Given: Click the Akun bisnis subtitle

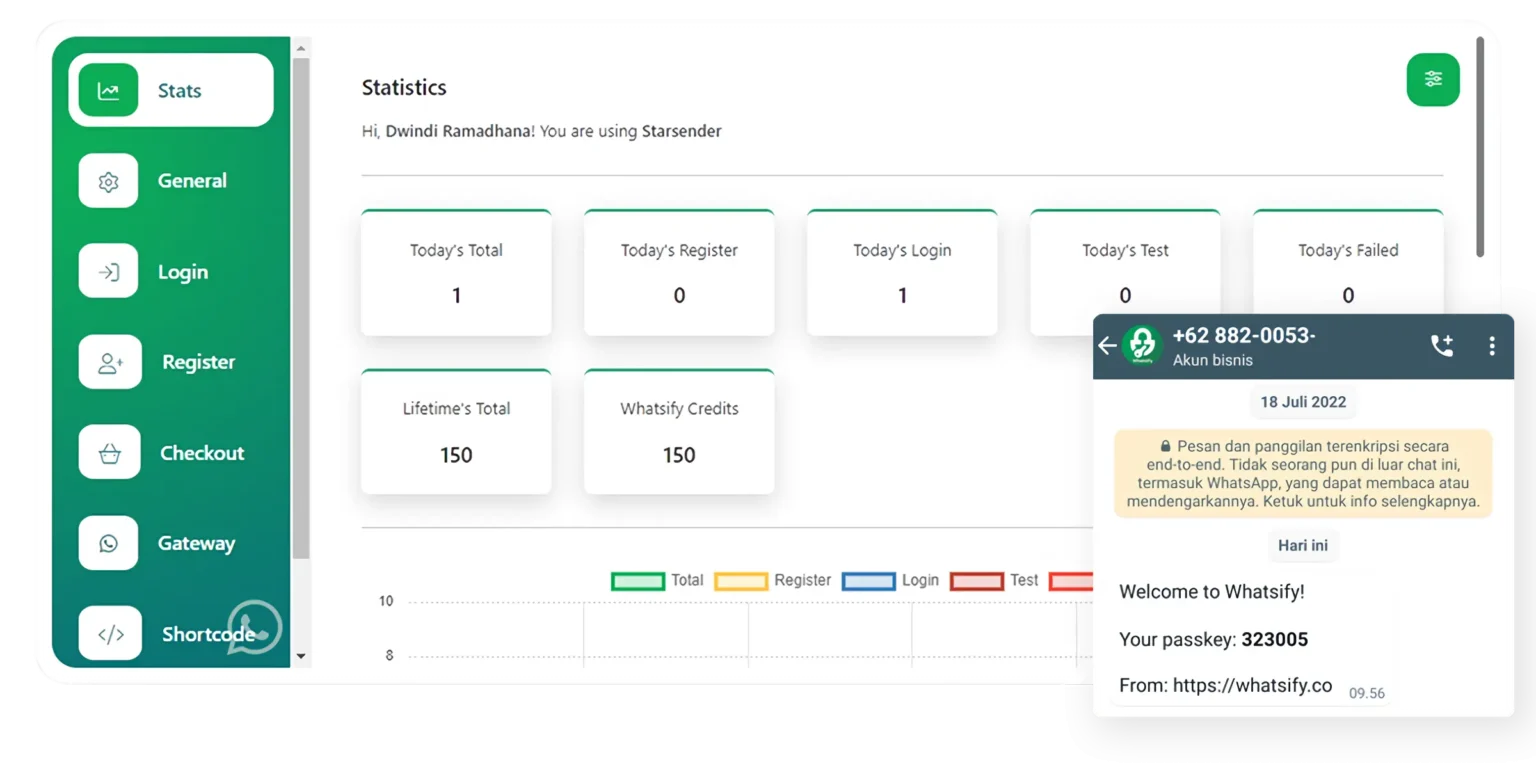Looking at the screenshot, I should pyautogui.click(x=1212, y=360).
